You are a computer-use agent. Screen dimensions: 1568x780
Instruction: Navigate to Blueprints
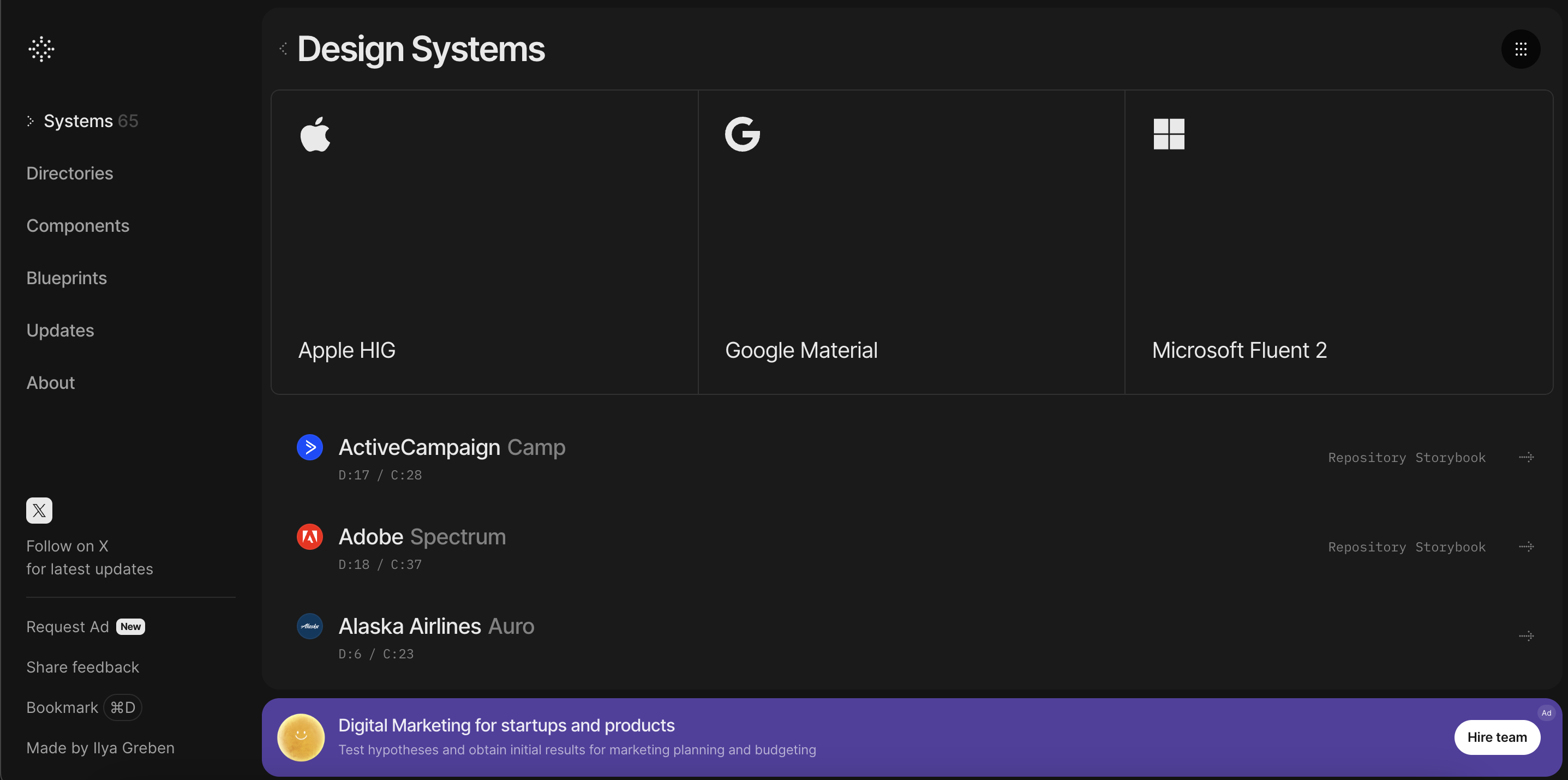(x=67, y=278)
